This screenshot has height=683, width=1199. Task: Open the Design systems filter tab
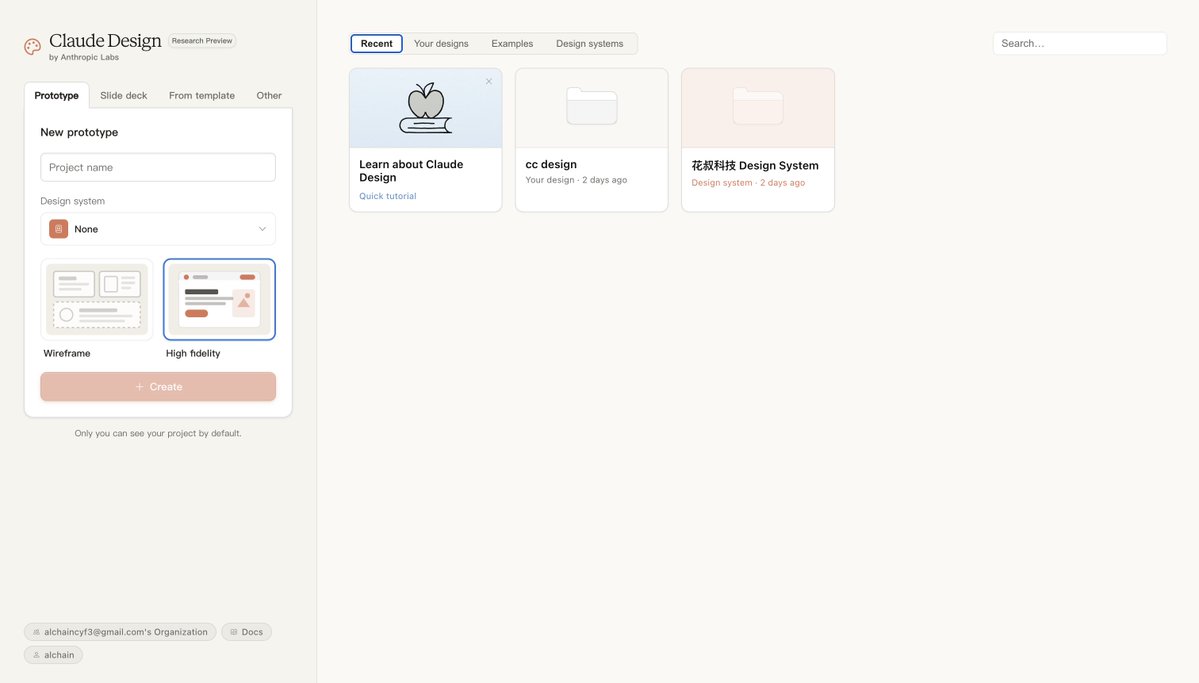click(x=589, y=44)
